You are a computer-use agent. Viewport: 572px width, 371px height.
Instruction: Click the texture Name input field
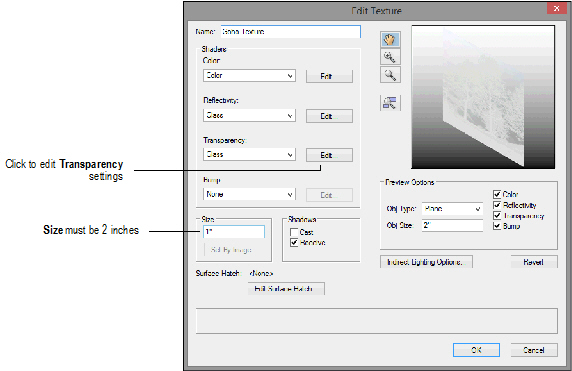click(291, 31)
